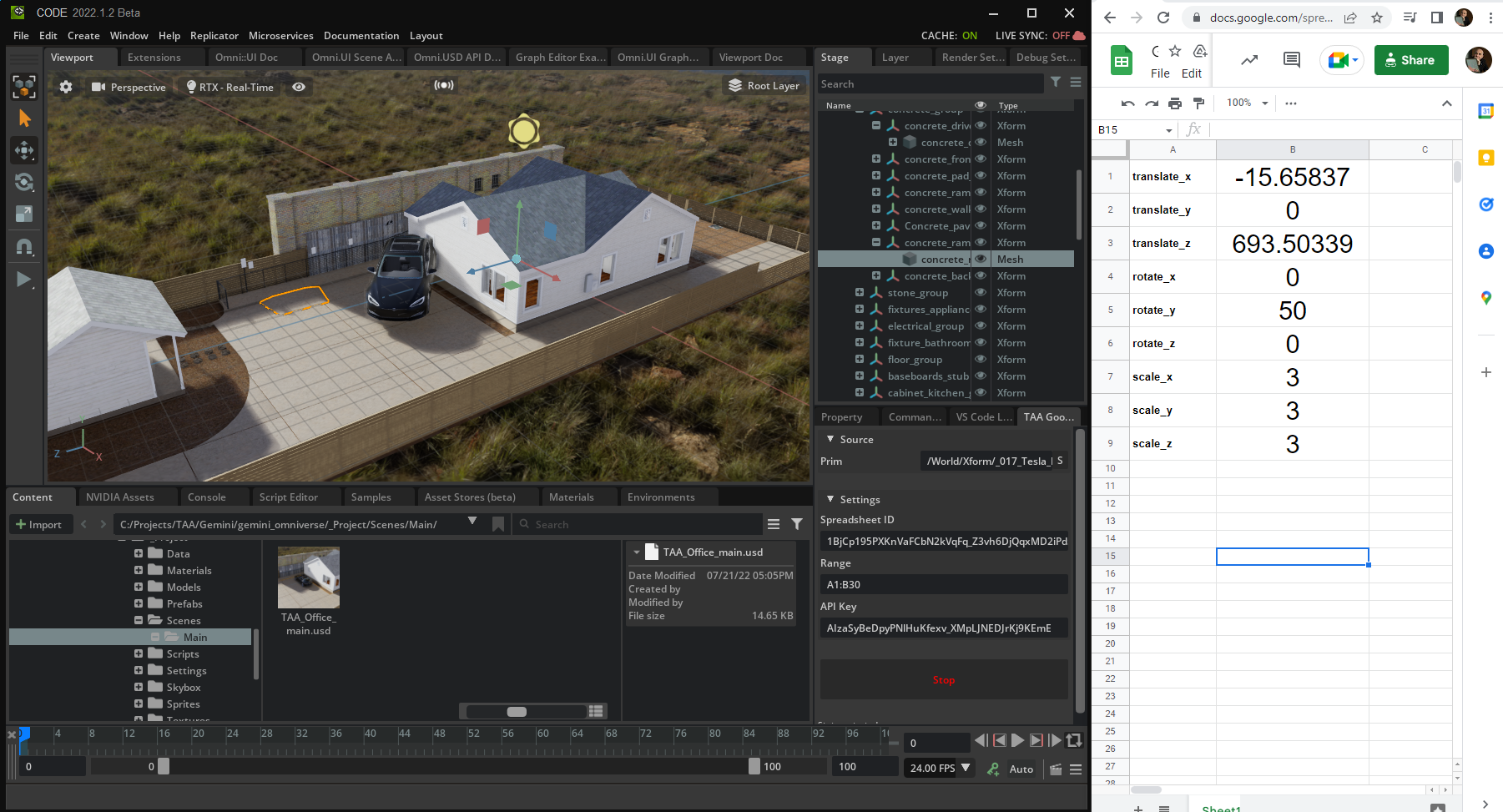The image size is (1503, 812).
Task: Expand cabinet_kitchen in Stage tree
Action: click(x=860, y=392)
